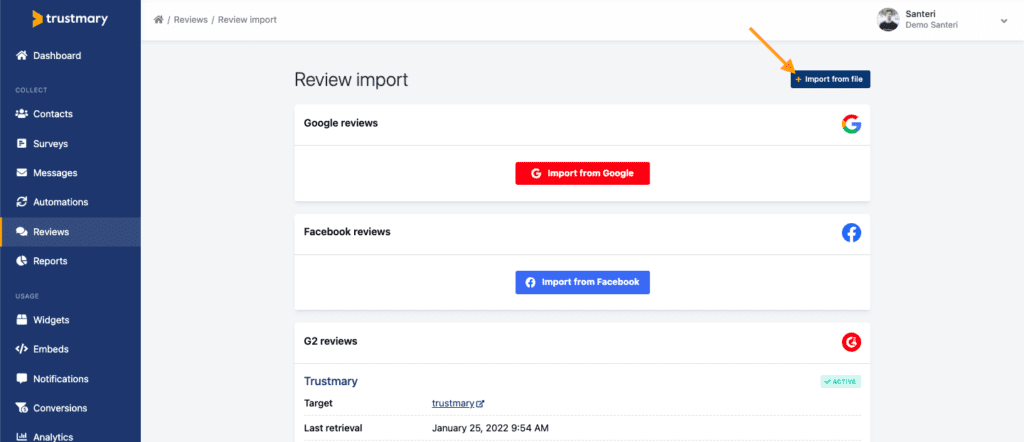Click the Reviews breadcrumb link
Image resolution: width=1024 pixels, height=442 pixels.
click(191, 20)
